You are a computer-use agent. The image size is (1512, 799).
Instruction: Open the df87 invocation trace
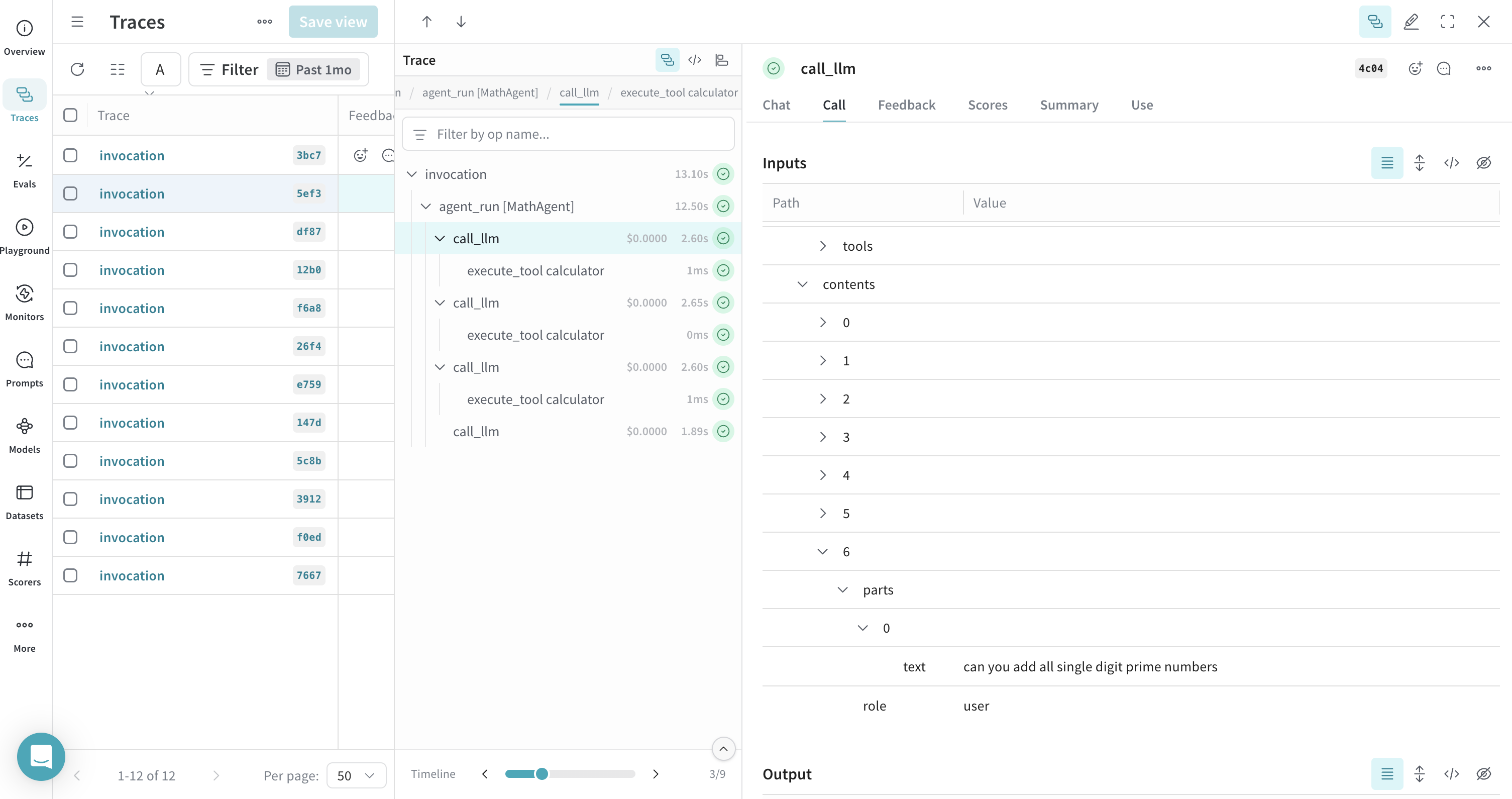click(x=132, y=232)
